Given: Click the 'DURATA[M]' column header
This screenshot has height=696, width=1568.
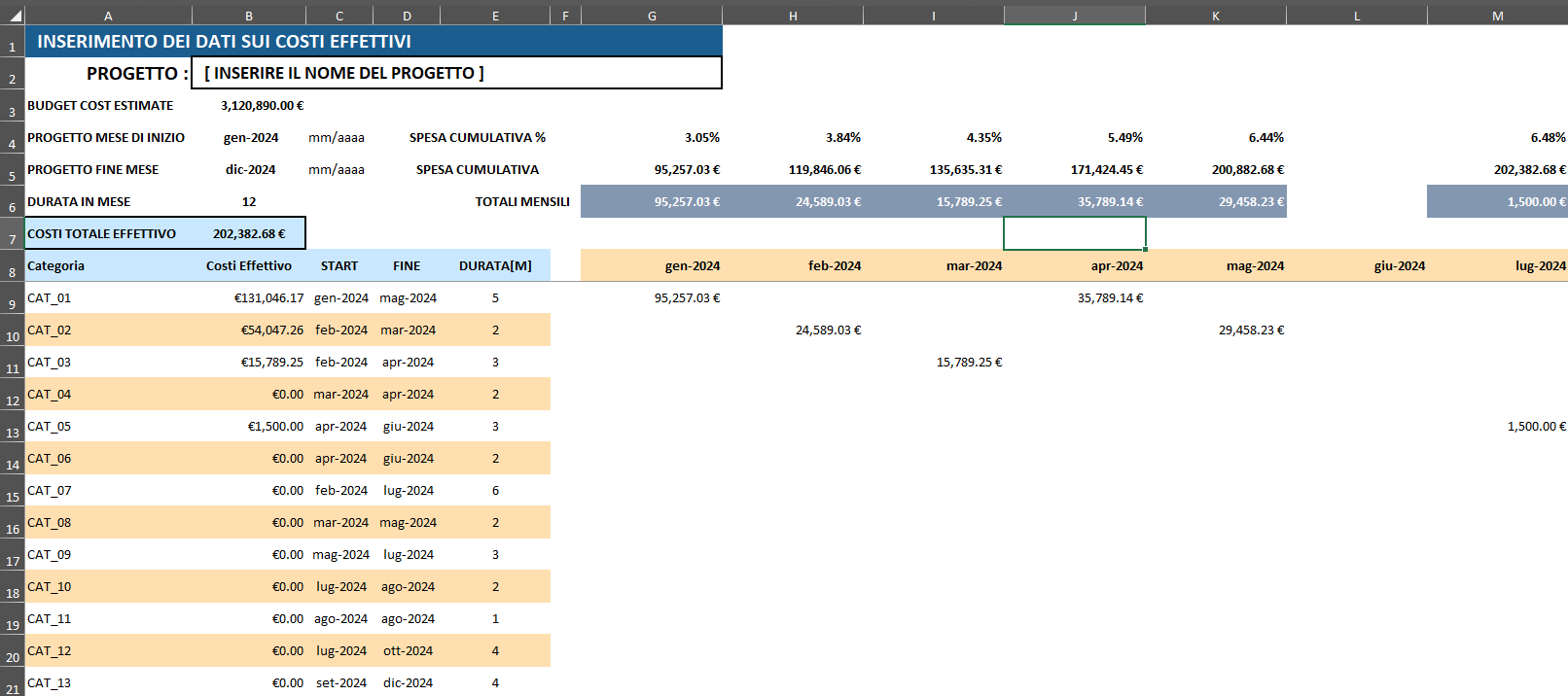Looking at the screenshot, I should coord(495,265).
